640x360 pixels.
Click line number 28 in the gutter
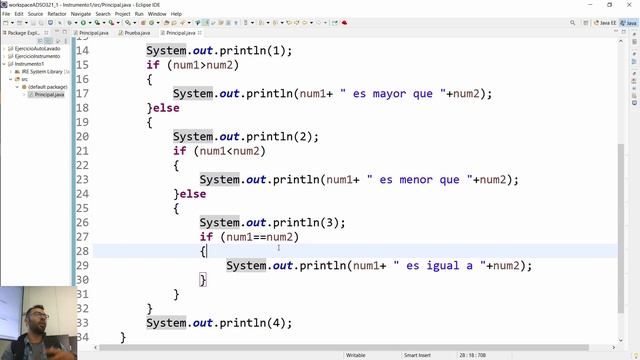82,251
